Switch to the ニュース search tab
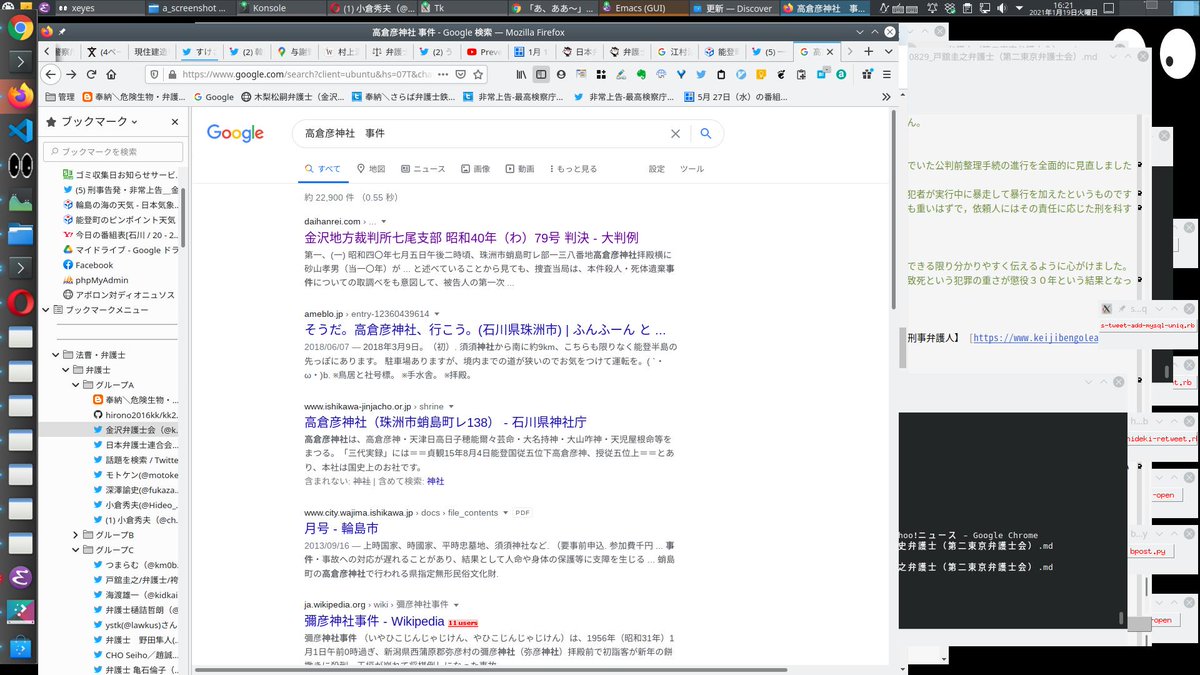Viewport: 1200px width, 675px height. pos(423,169)
